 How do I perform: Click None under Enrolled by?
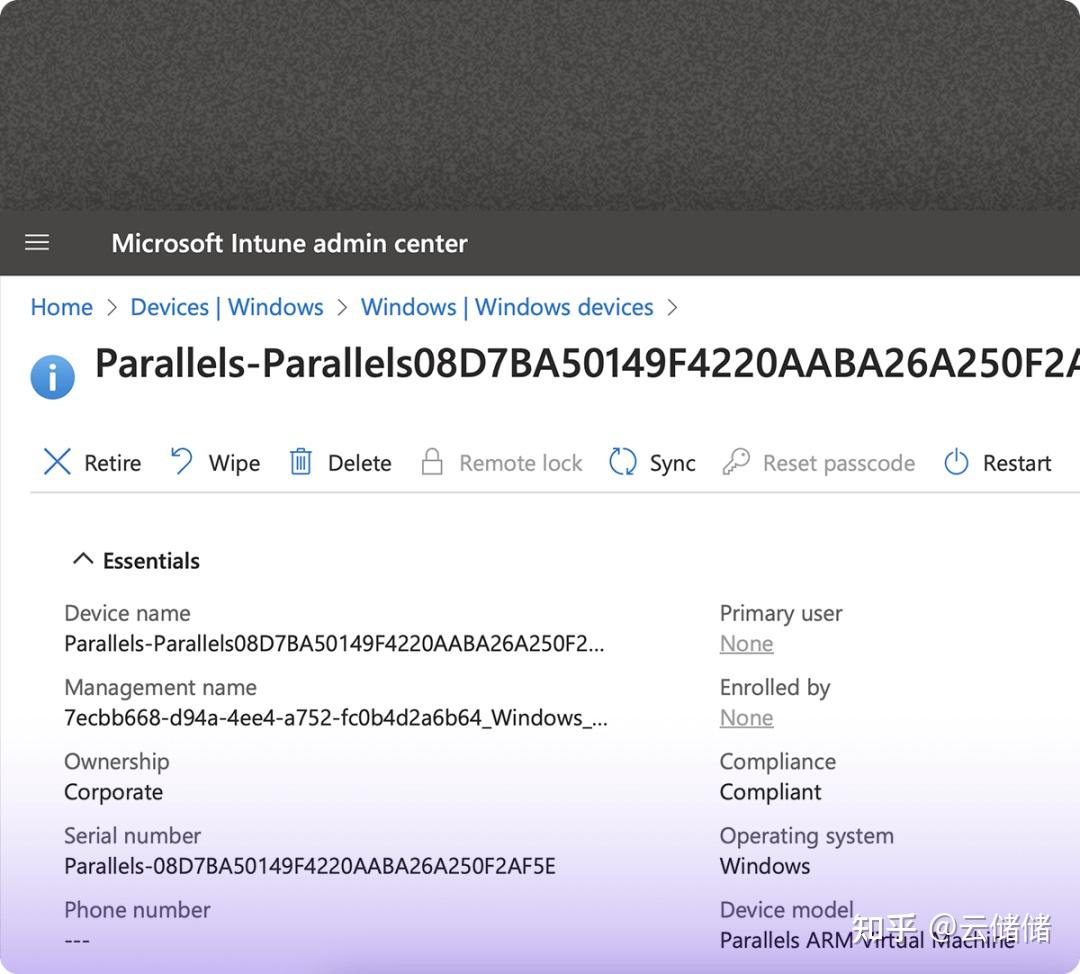[746, 717]
